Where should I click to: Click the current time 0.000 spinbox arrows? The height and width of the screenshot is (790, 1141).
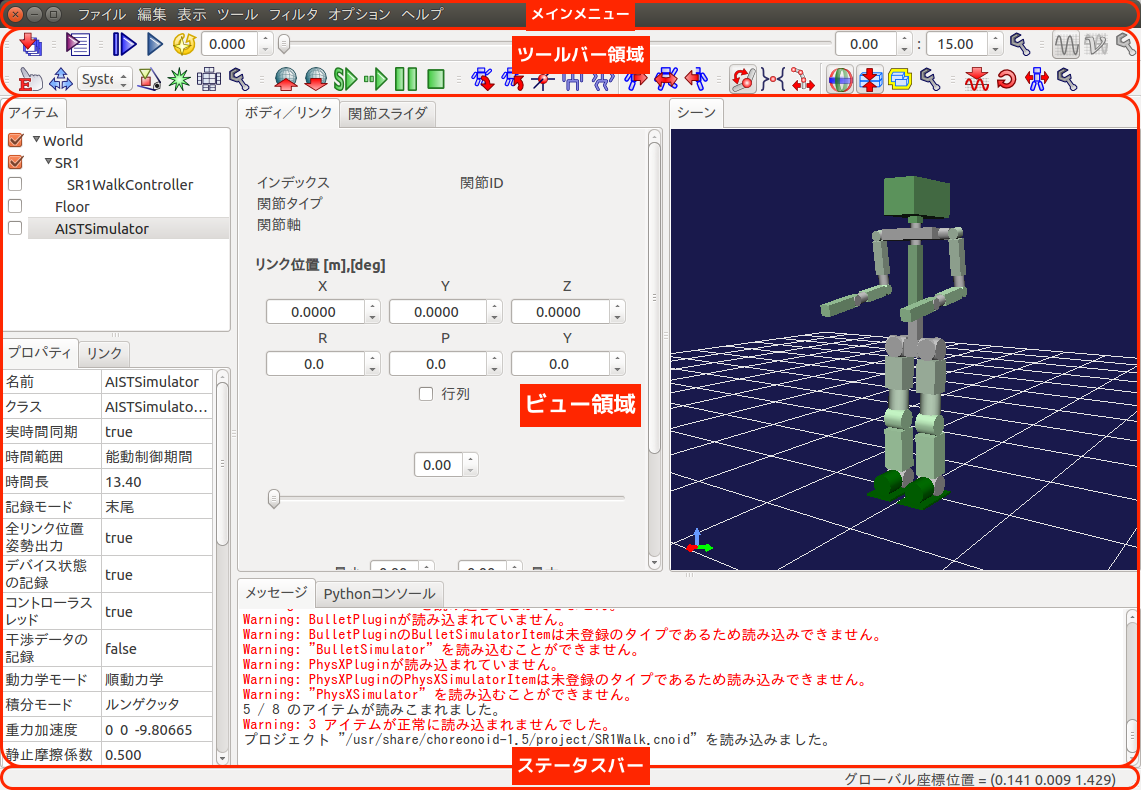pos(266,44)
